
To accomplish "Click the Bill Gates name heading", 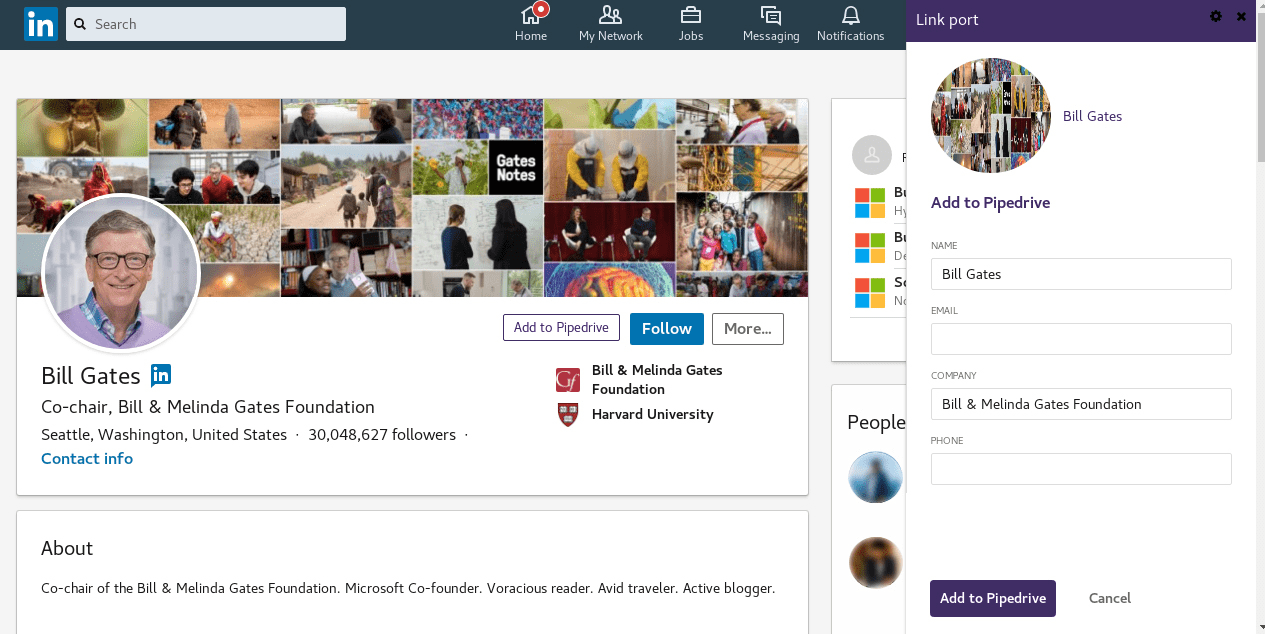I will pos(91,376).
